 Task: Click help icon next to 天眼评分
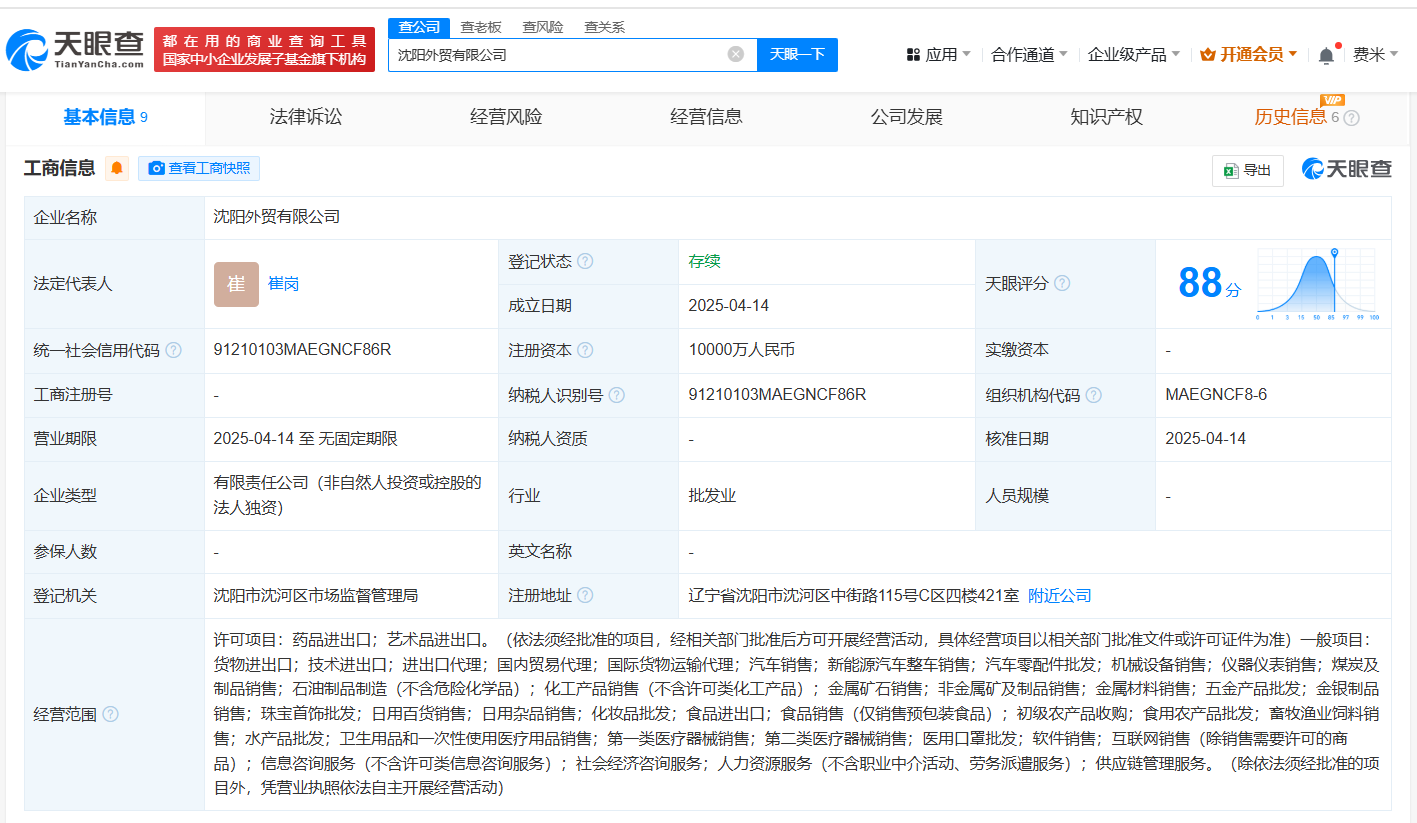(1062, 283)
